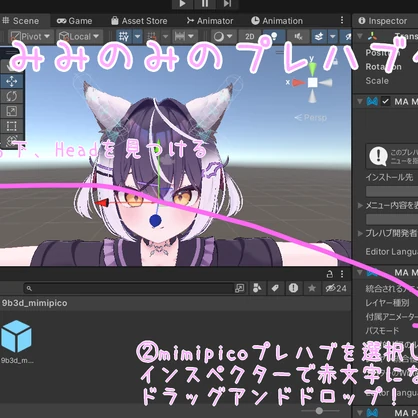
Task: Open Search by Import Log Type filter
Action: coord(293,288)
